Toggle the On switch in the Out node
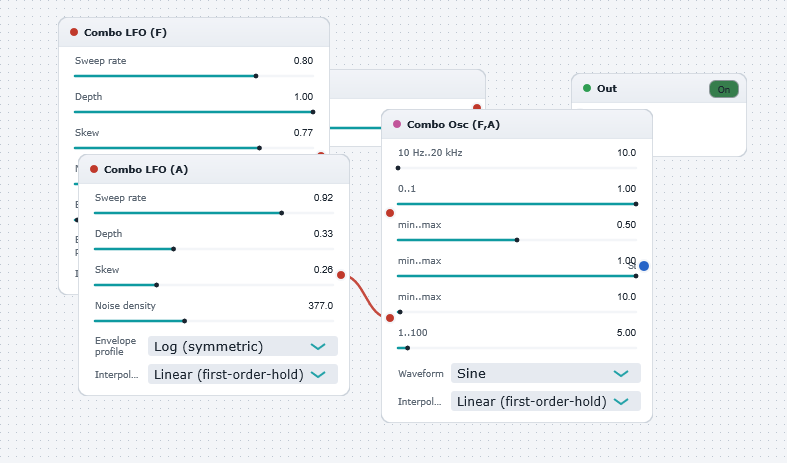787x463 pixels. [x=724, y=89]
